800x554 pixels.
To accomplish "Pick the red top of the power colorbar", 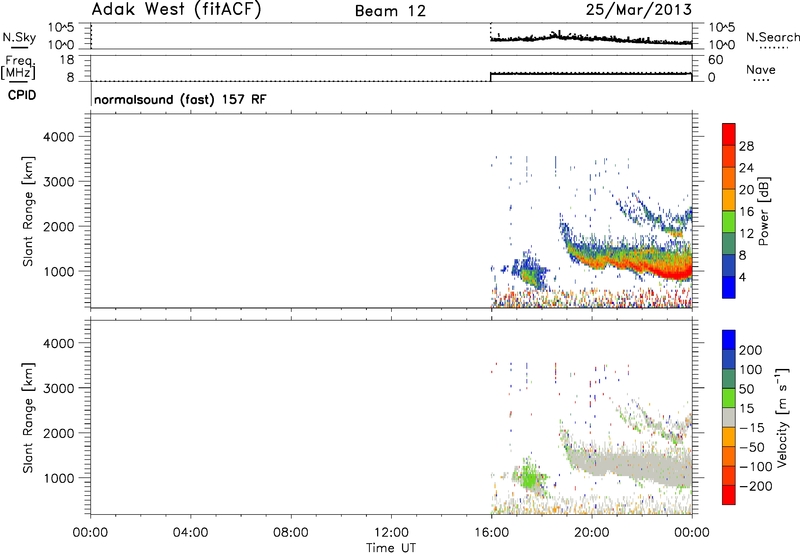I will pos(729,134).
